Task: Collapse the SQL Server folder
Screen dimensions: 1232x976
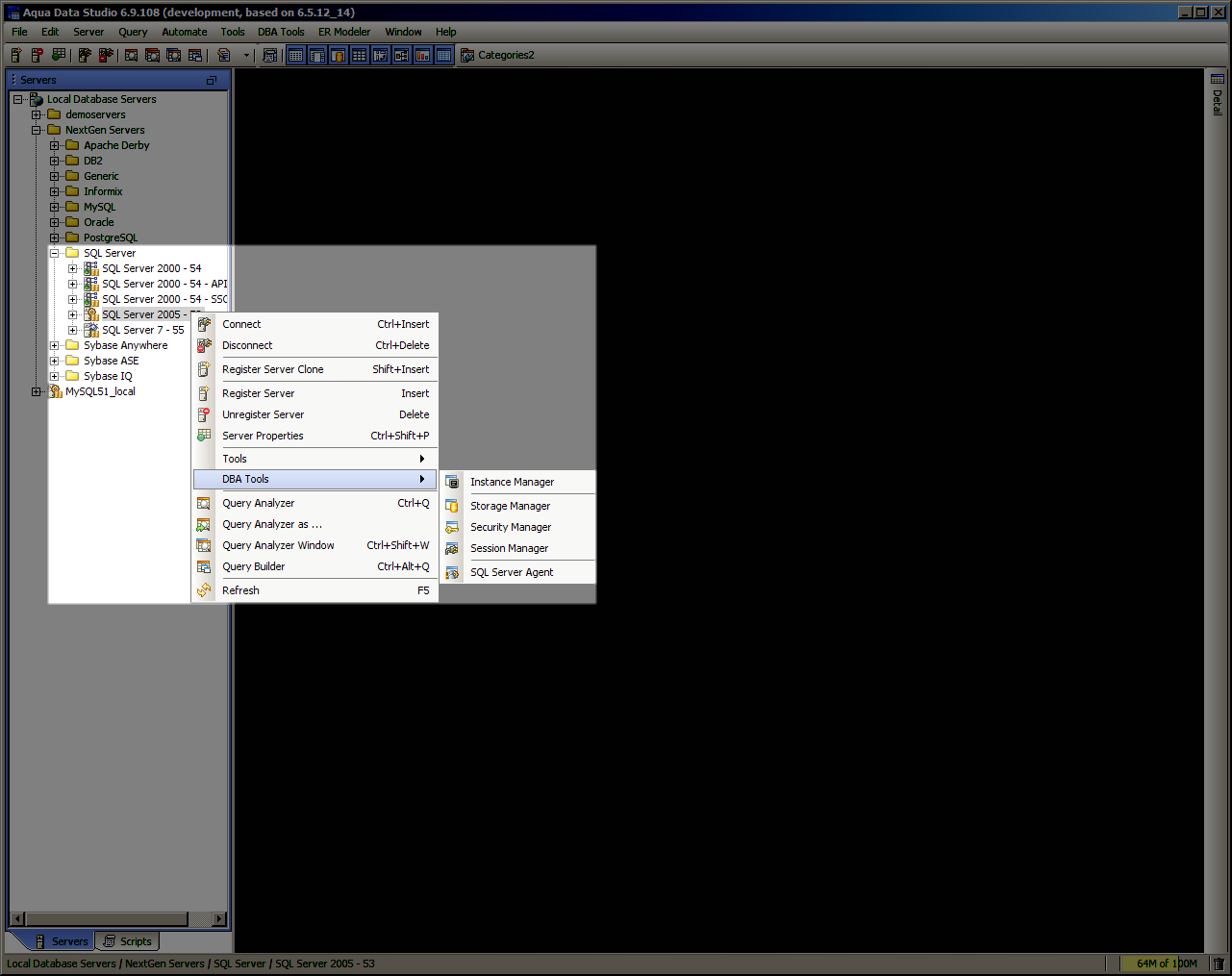Action: click(55, 253)
